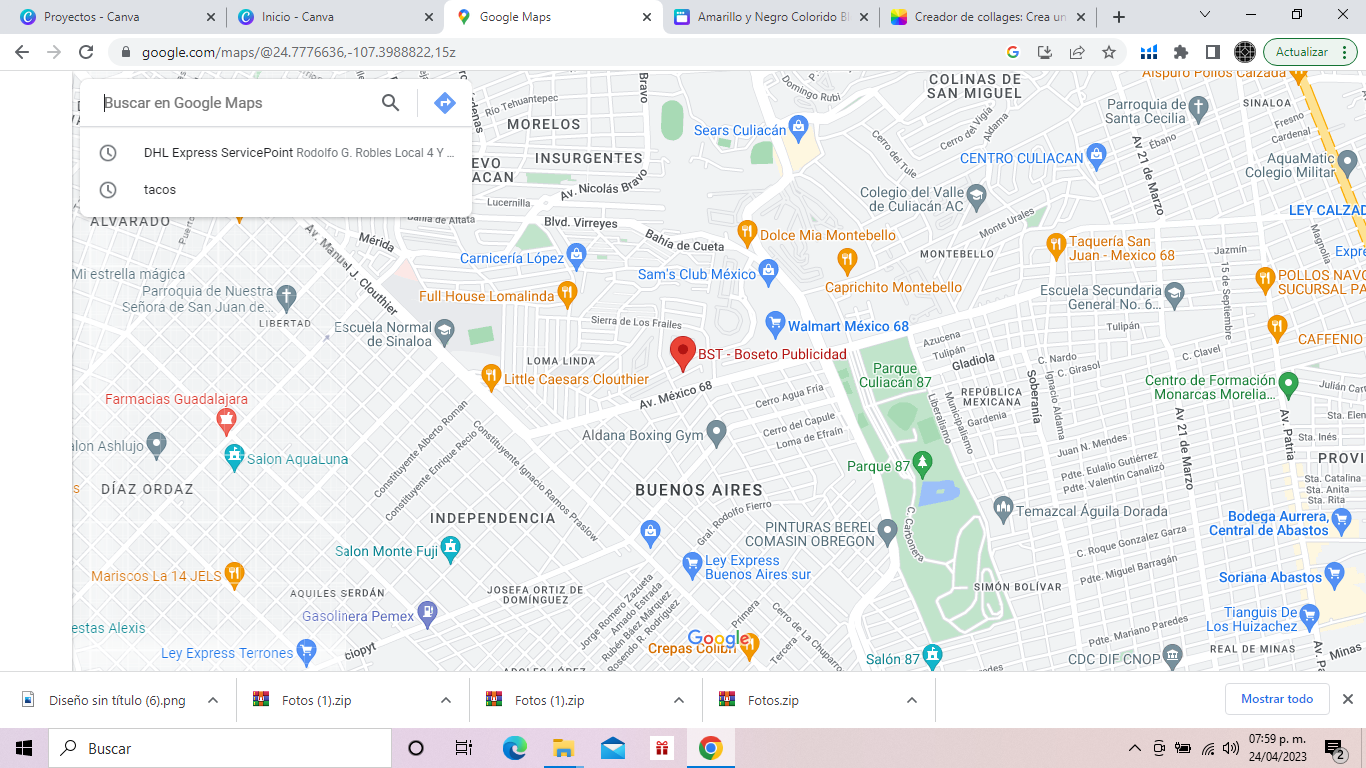
Task: Select the Little Caesars Clouthier pin
Action: tap(490, 377)
